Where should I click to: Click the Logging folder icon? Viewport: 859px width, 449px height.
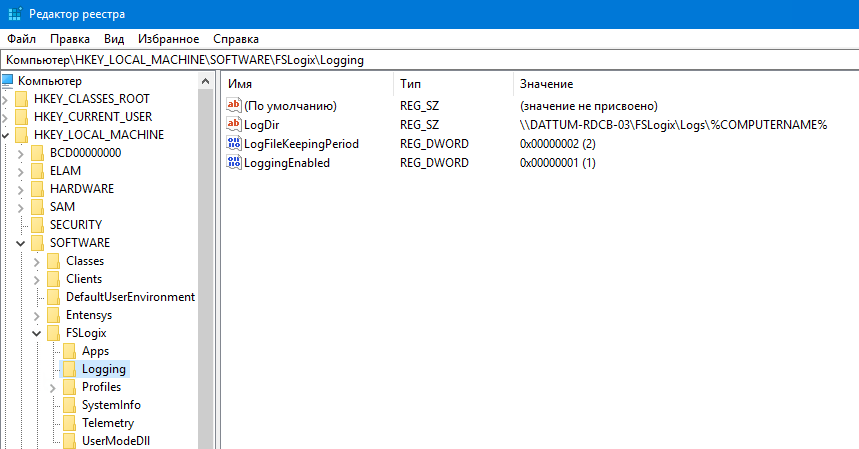(69, 370)
